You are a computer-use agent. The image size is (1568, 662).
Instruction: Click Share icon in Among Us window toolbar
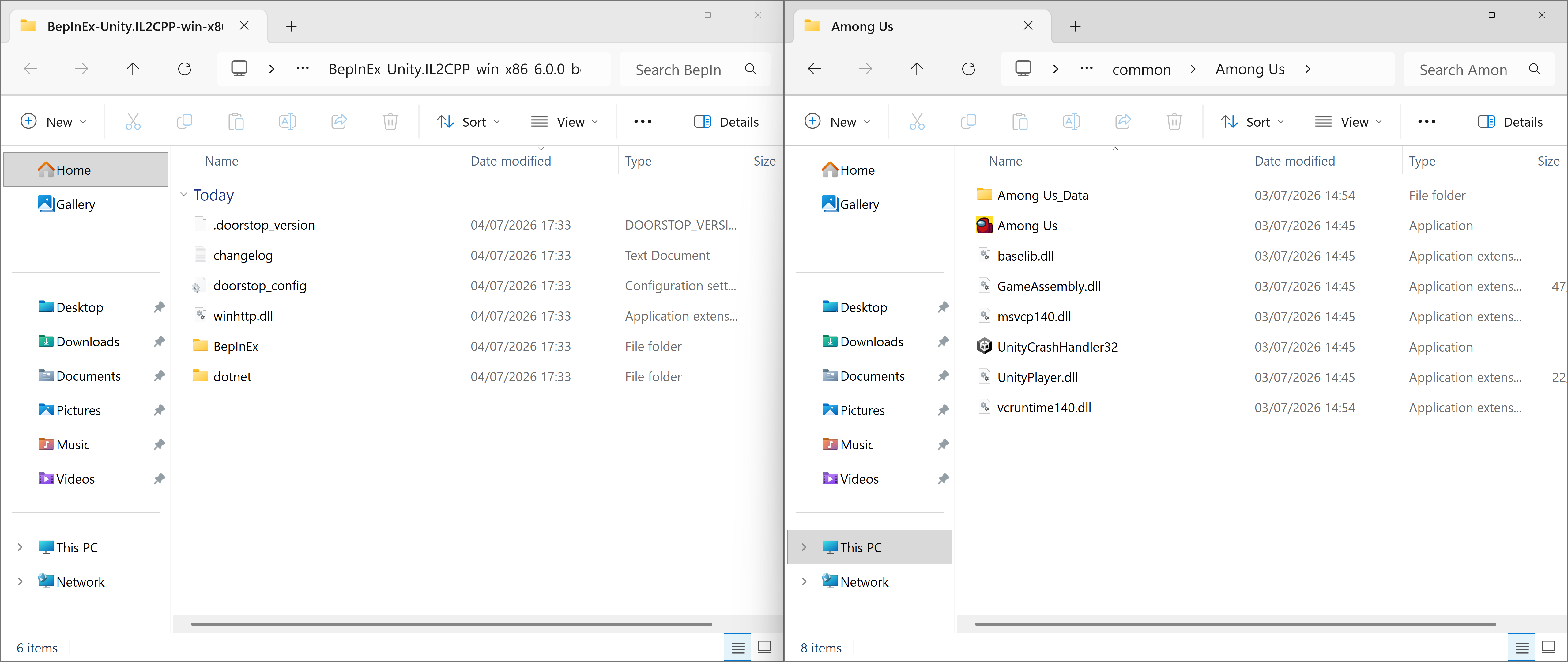[1123, 122]
